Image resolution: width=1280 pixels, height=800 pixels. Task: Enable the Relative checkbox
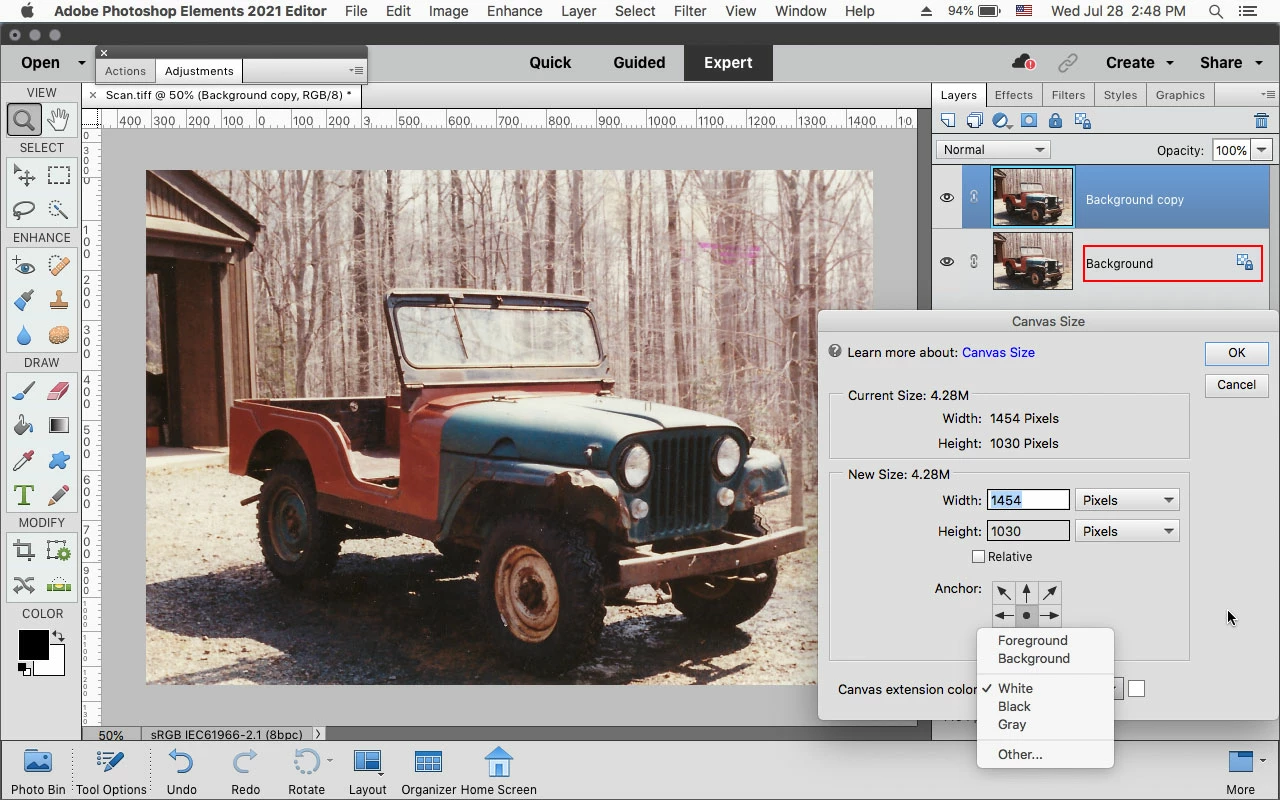point(978,557)
